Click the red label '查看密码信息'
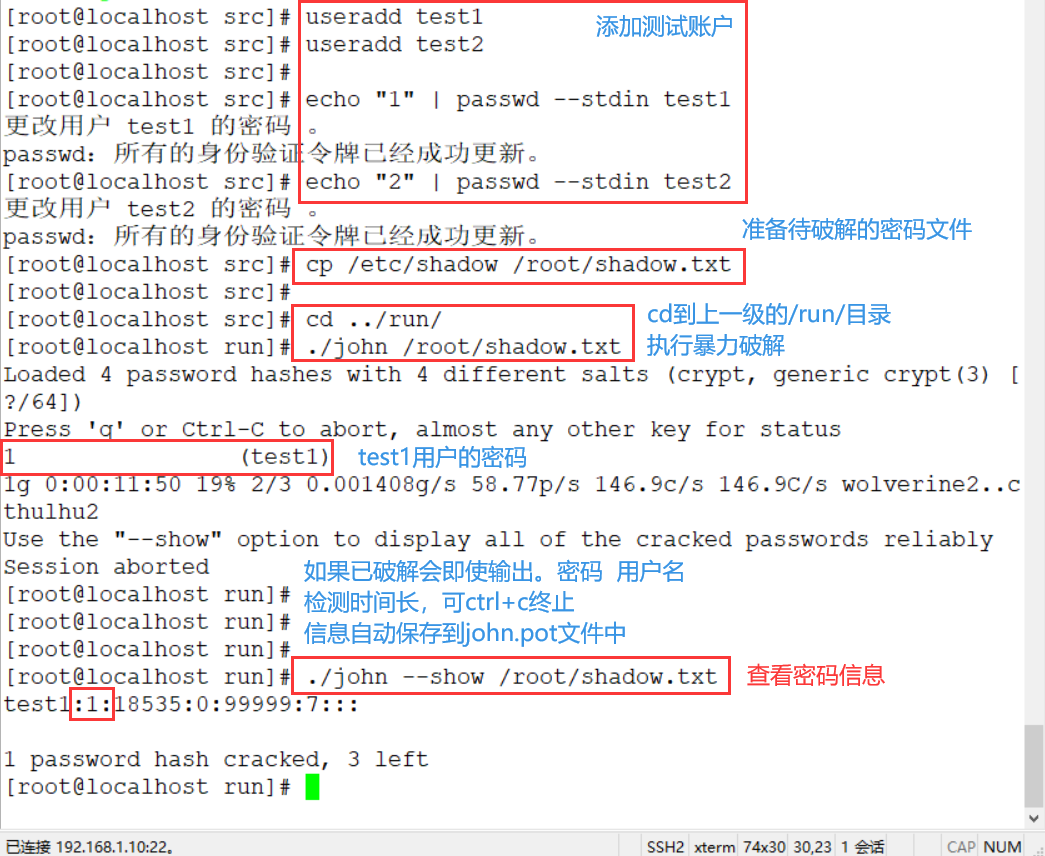The height and width of the screenshot is (856, 1045). click(x=815, y=675)
